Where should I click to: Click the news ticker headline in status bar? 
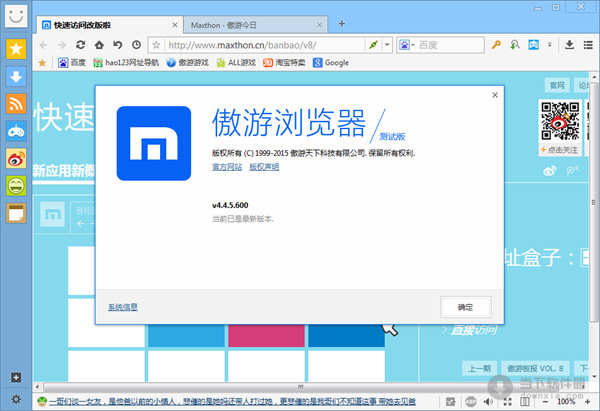[x=232, y=401]
